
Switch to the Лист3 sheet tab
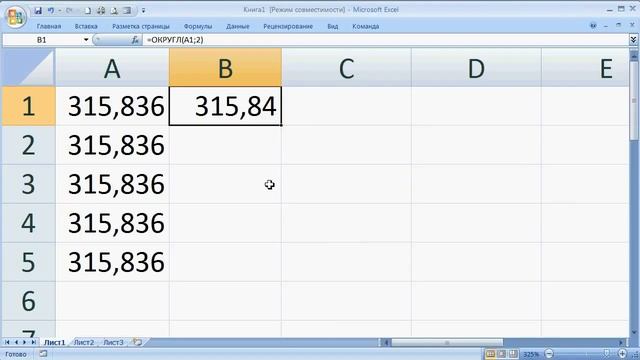pos(113,342)
